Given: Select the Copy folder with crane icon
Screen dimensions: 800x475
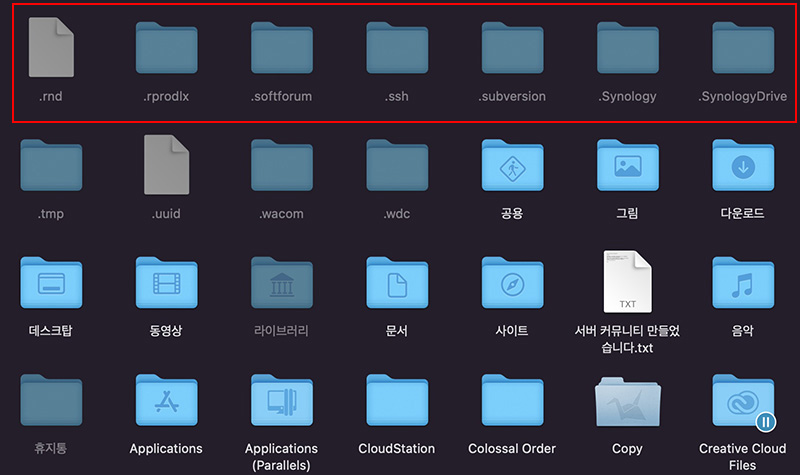Looking at the screenshot, I should pos(628,402).
